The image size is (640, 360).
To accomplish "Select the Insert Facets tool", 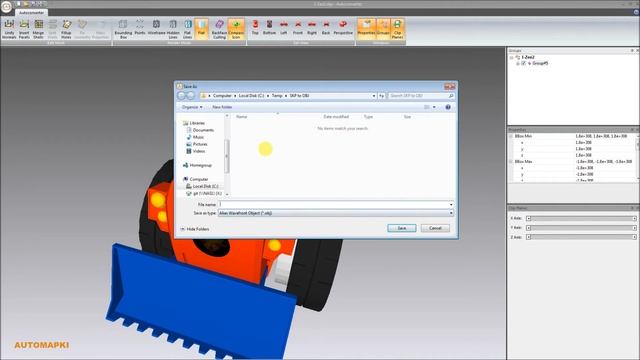I will pos(24,29).
